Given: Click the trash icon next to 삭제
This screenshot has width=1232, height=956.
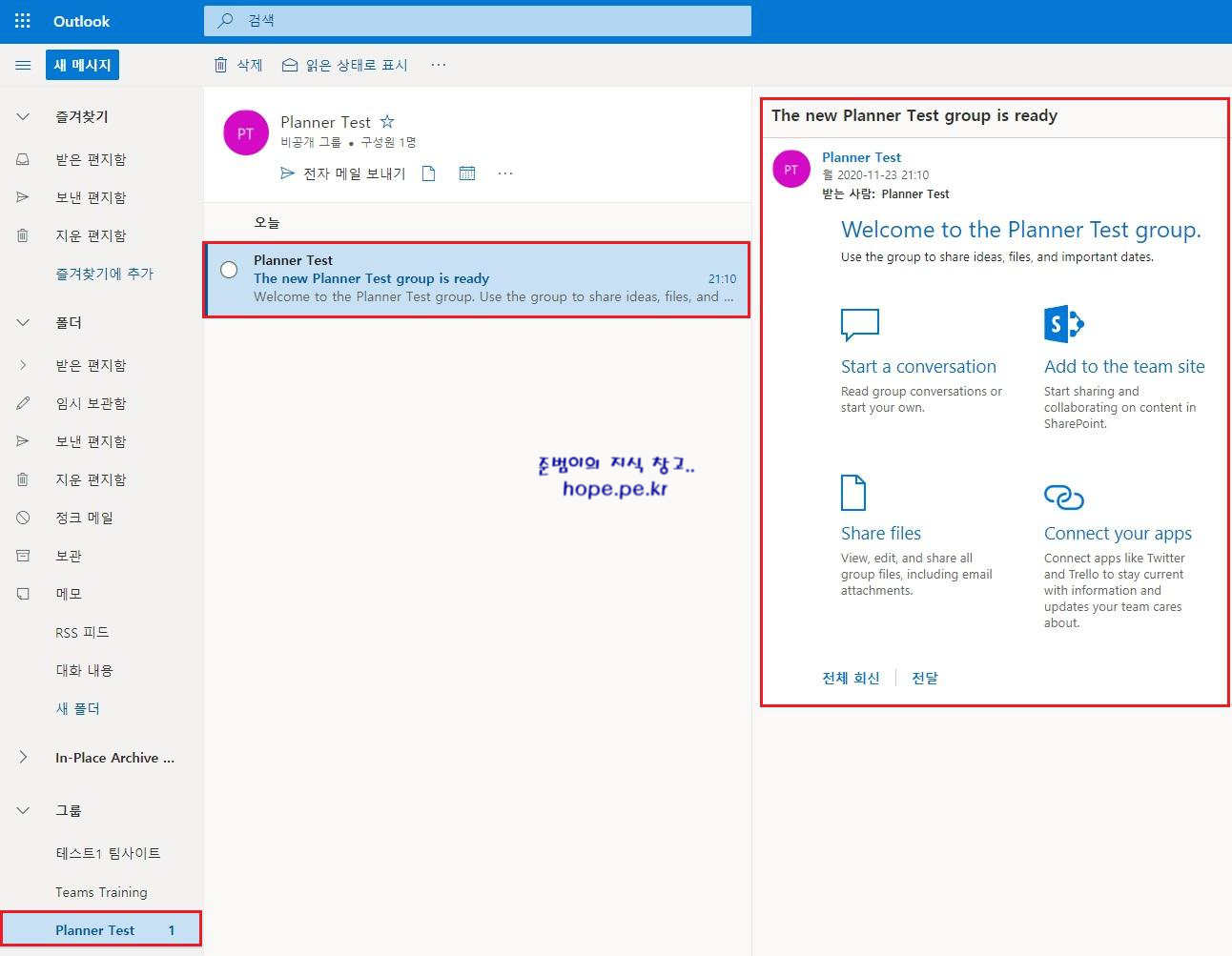Looking at the screenshot, I should pos(221,65).
